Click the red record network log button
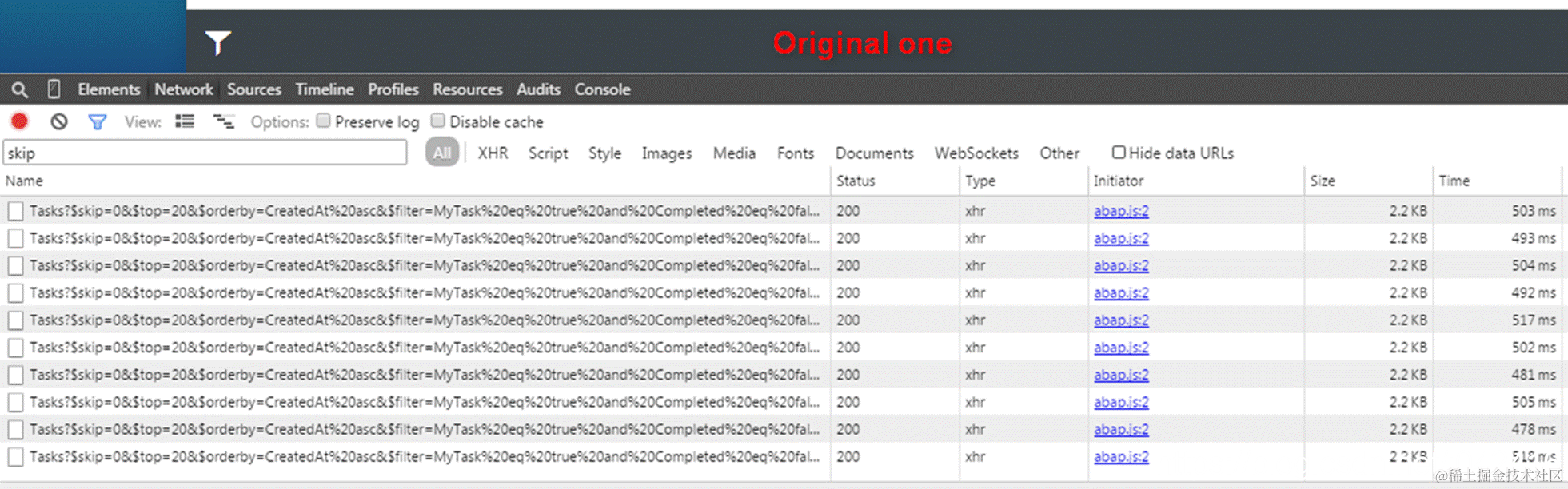1568x489 pixels. click(19, 121)
